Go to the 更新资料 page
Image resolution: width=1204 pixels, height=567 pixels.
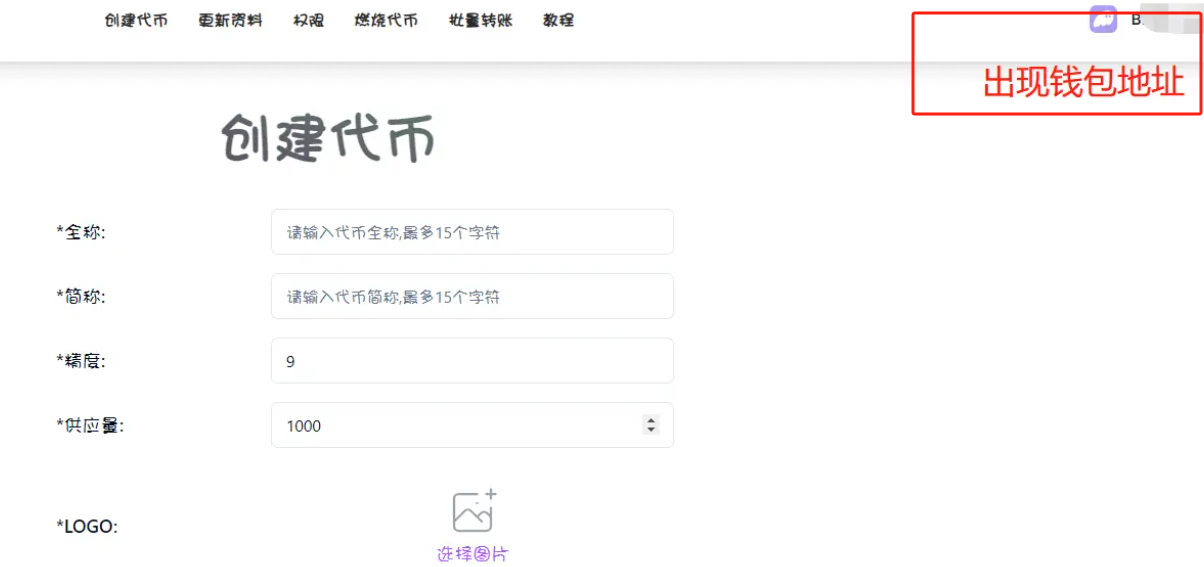(x=230, y=20)
